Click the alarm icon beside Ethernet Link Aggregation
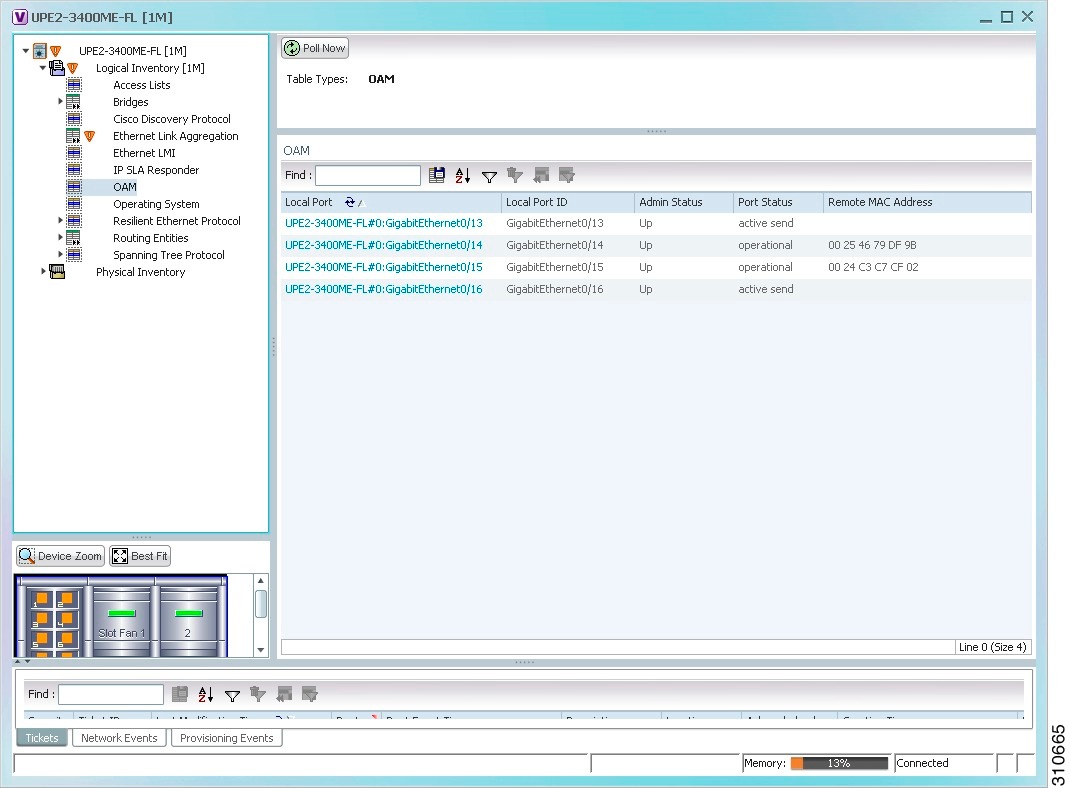 [89, 136]
